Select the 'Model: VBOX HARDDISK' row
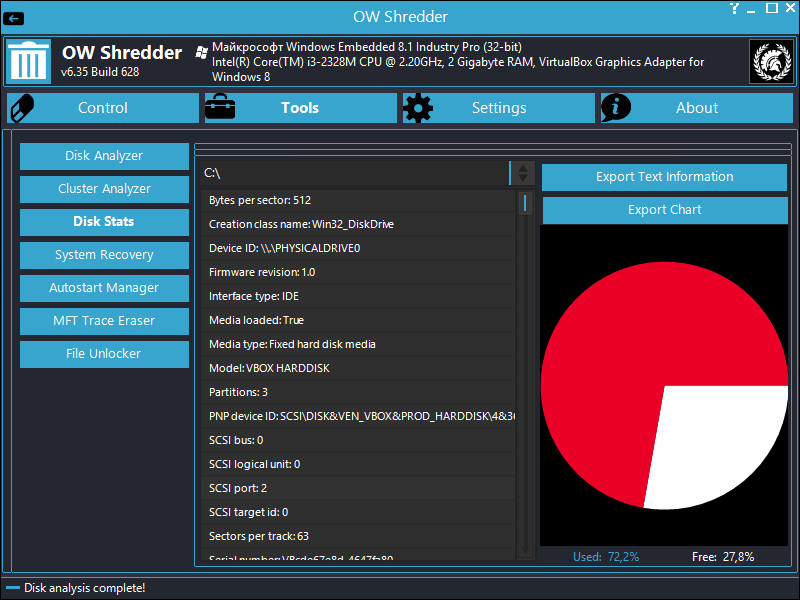The height and width of the screenshot is (600, 800). tap(358, 368)
